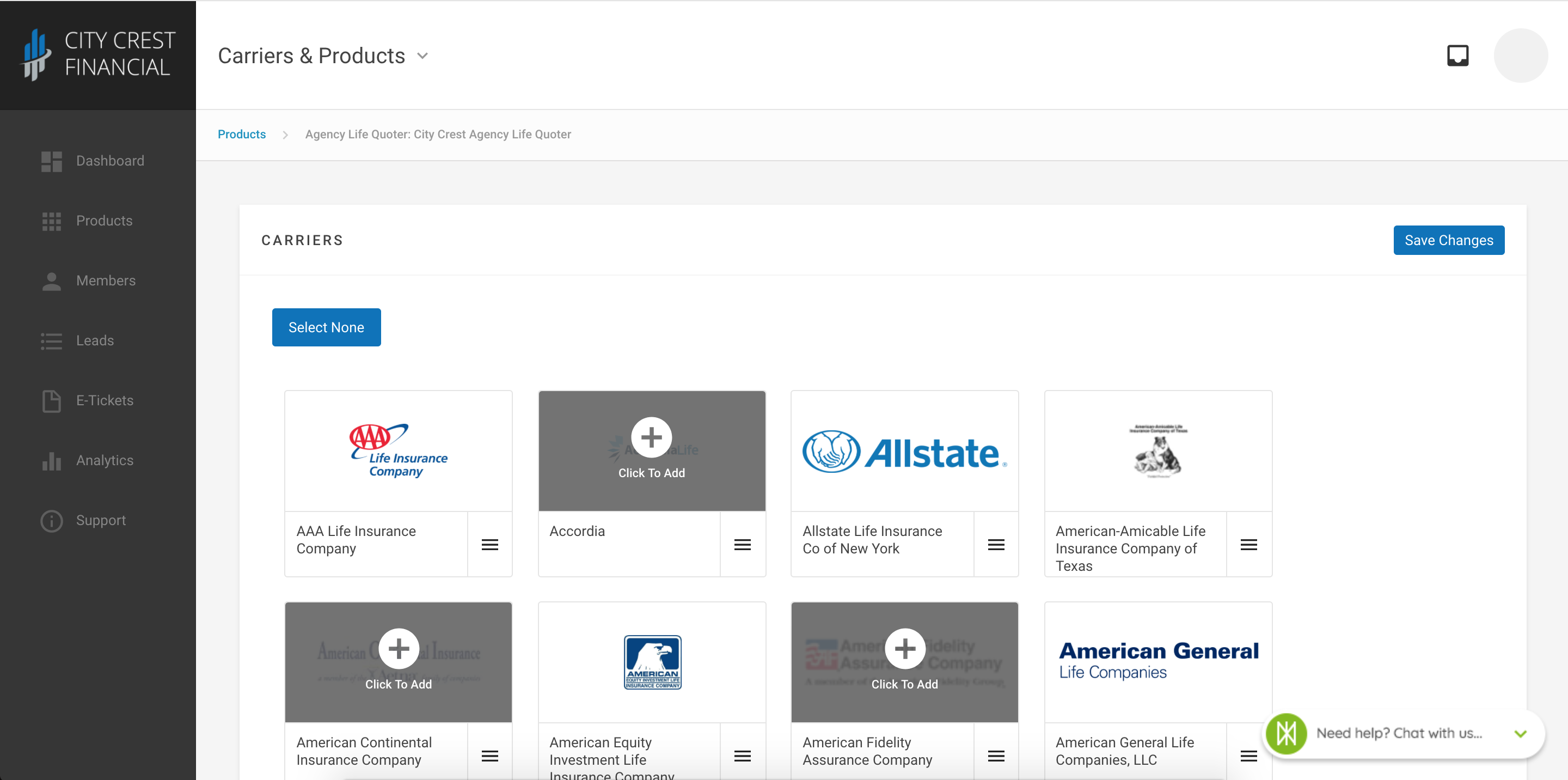Expand Carriers & Products dropdown header

(x=425, y=56)
